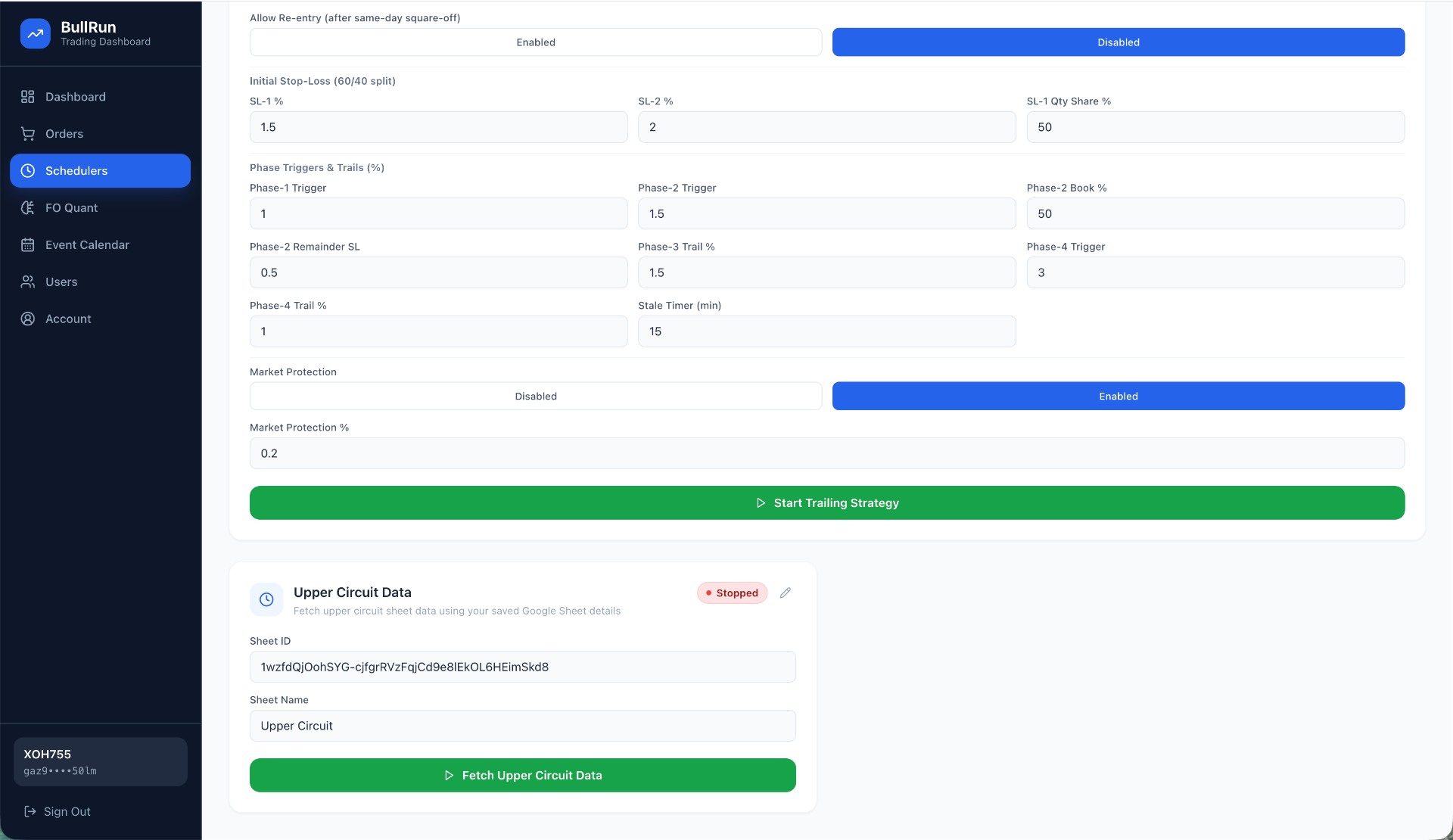Viewport: 1453px width, 840px height.
Task: Click the clock icon beside Upper Circuit Data
Action: coord(266,599)
